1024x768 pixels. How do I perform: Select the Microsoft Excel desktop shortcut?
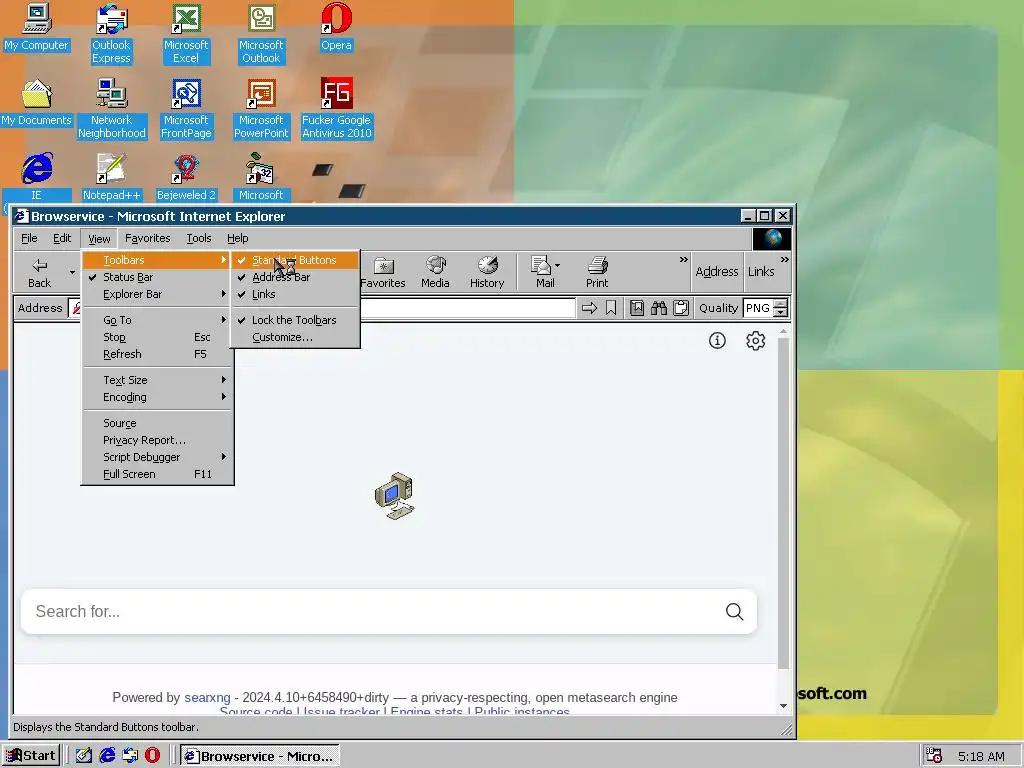click(x=186, y=34)
